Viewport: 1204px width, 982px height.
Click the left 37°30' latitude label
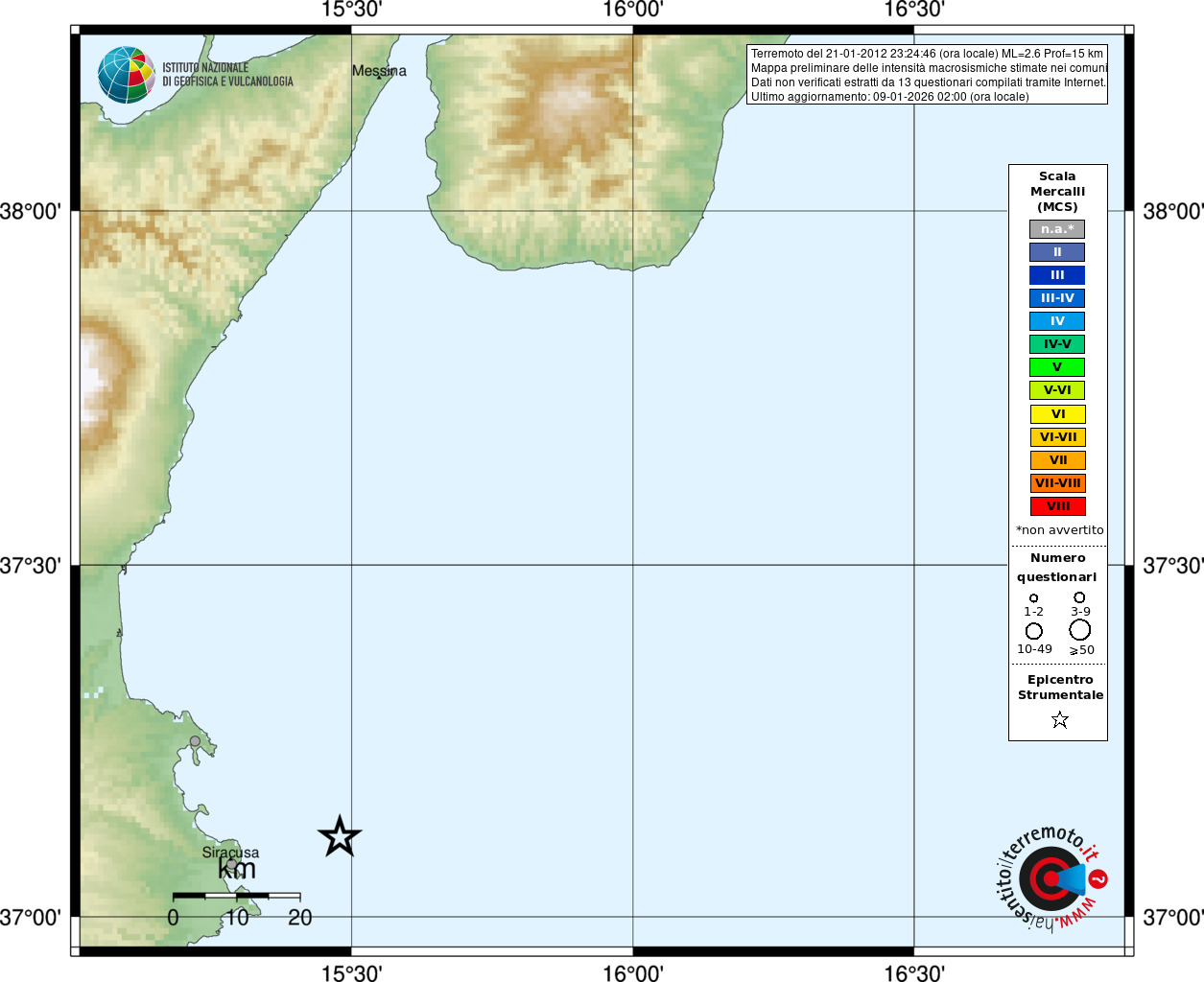(x=31, y=565)
